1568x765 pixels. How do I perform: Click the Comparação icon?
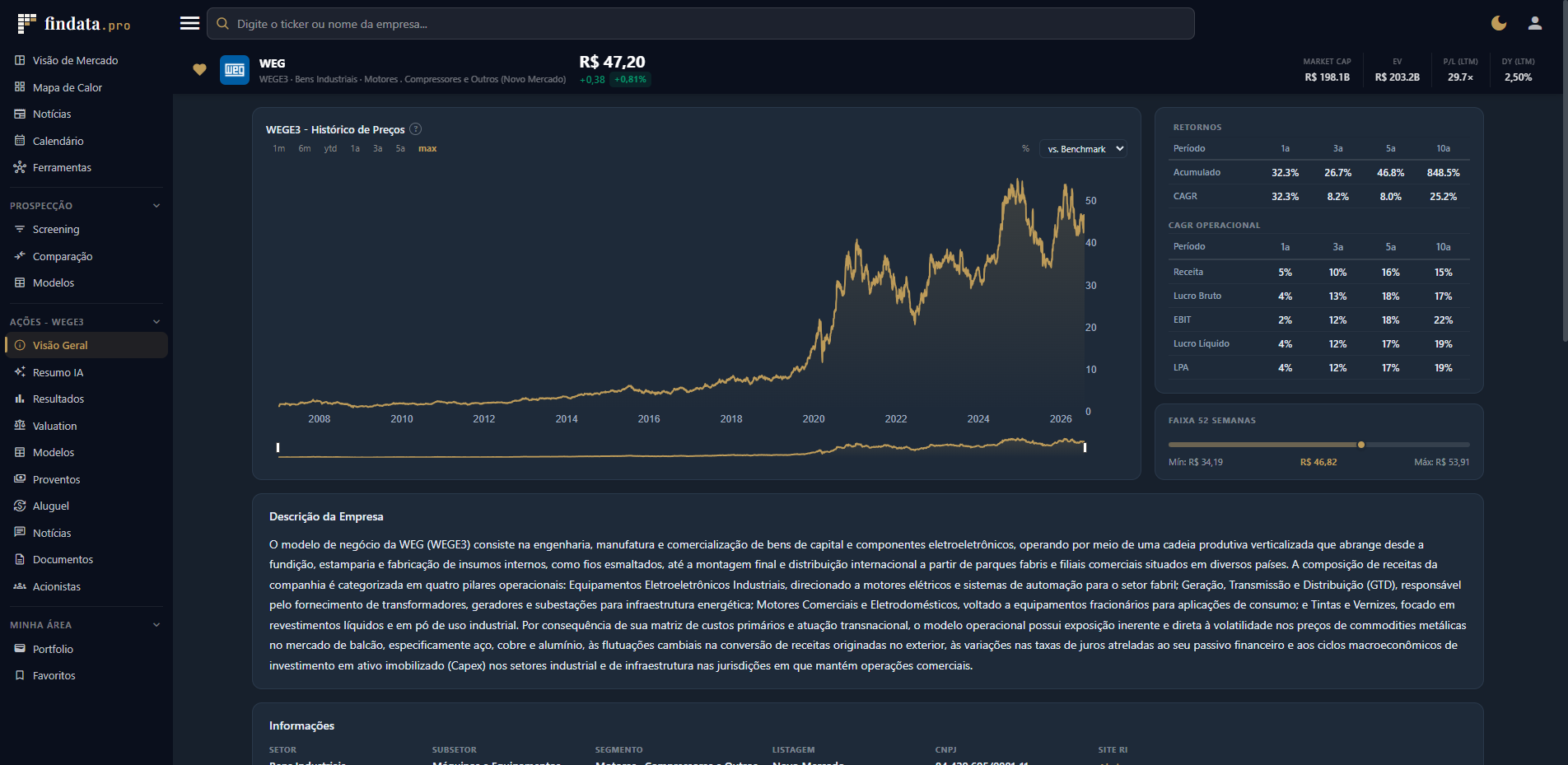coord(20,256)
